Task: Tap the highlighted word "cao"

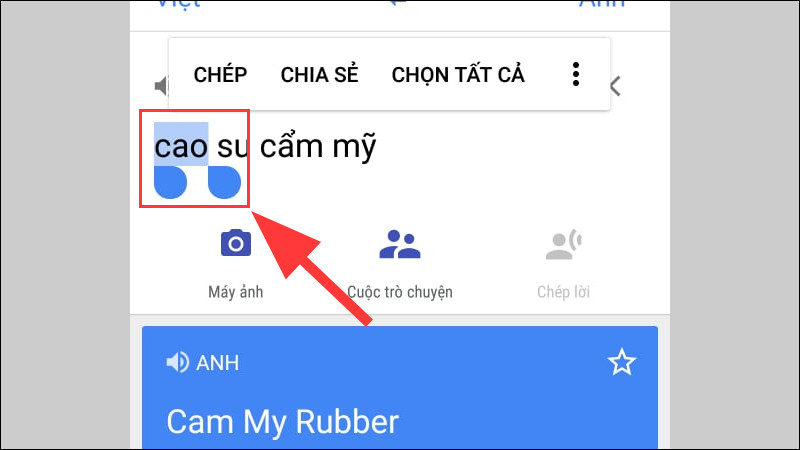Action: tap(181, 146)
